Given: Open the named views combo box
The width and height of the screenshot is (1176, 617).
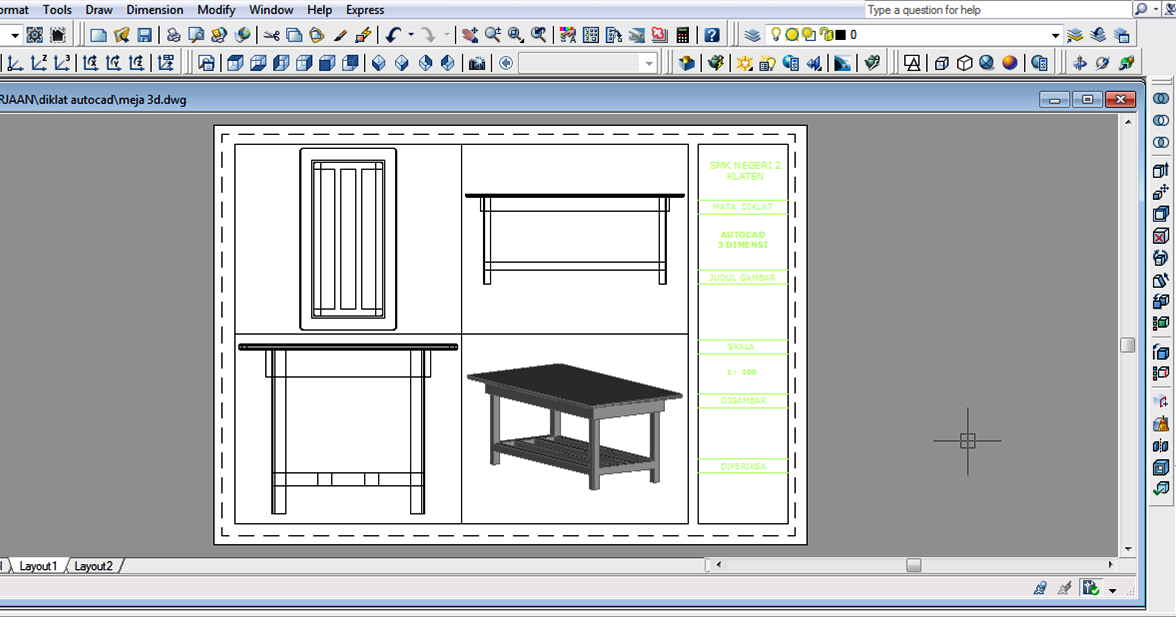Looking at the screenshot, I should [x=646, y=63].
